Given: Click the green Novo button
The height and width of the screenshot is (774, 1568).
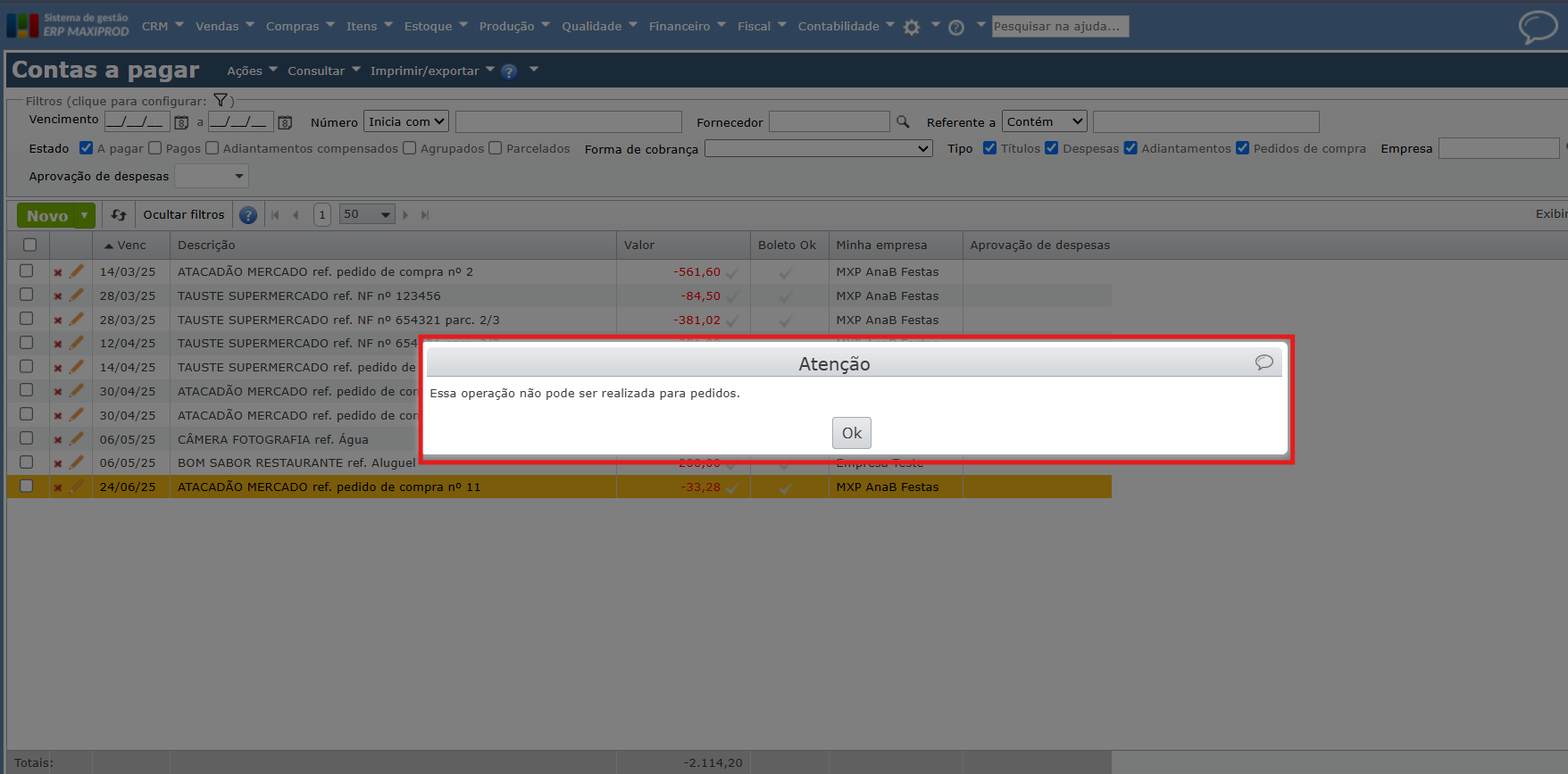Looking at the screenshot, I should (47, 215).
